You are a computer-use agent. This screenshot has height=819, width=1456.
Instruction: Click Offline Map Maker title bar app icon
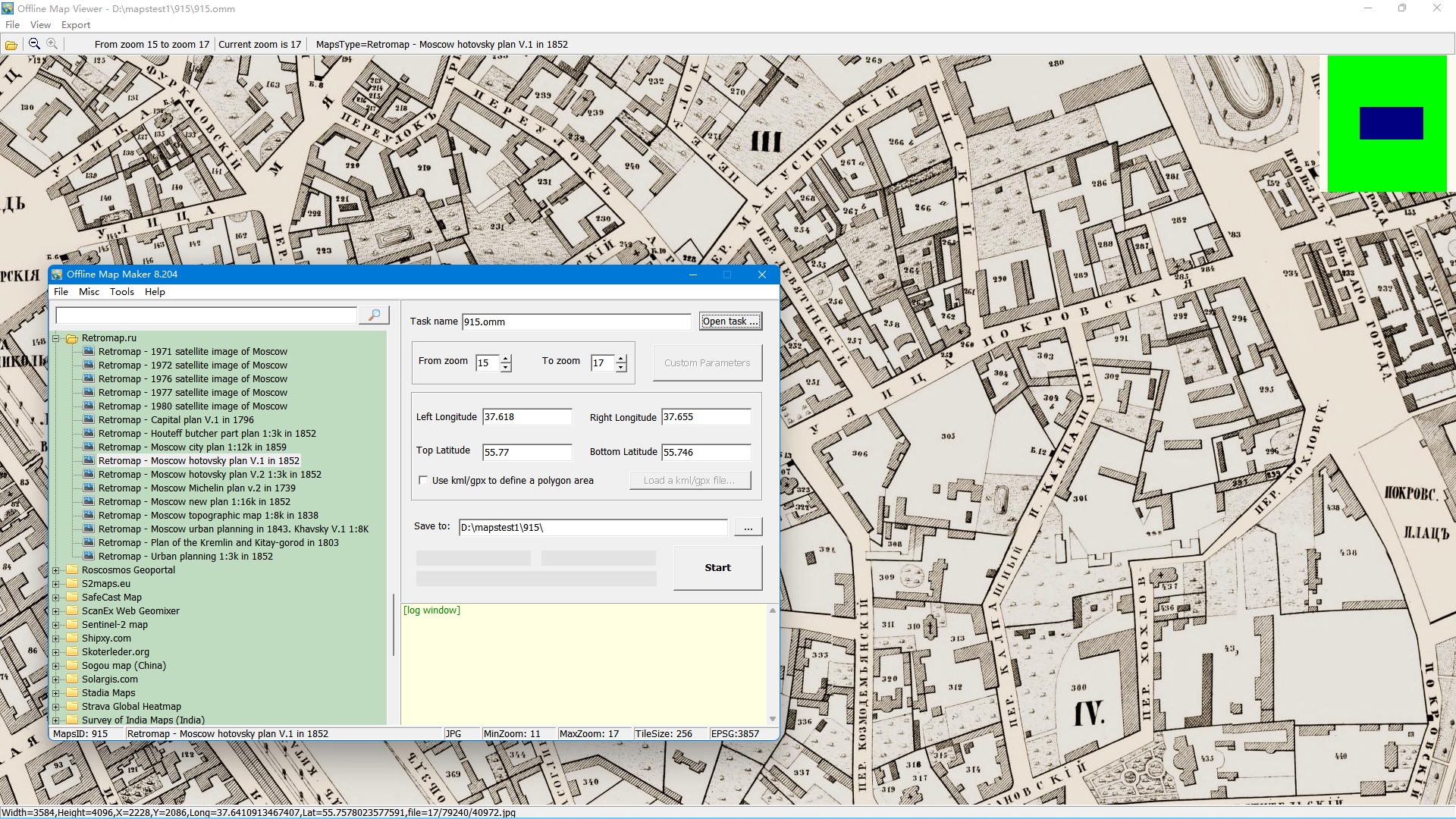click(x=57, y=275)
